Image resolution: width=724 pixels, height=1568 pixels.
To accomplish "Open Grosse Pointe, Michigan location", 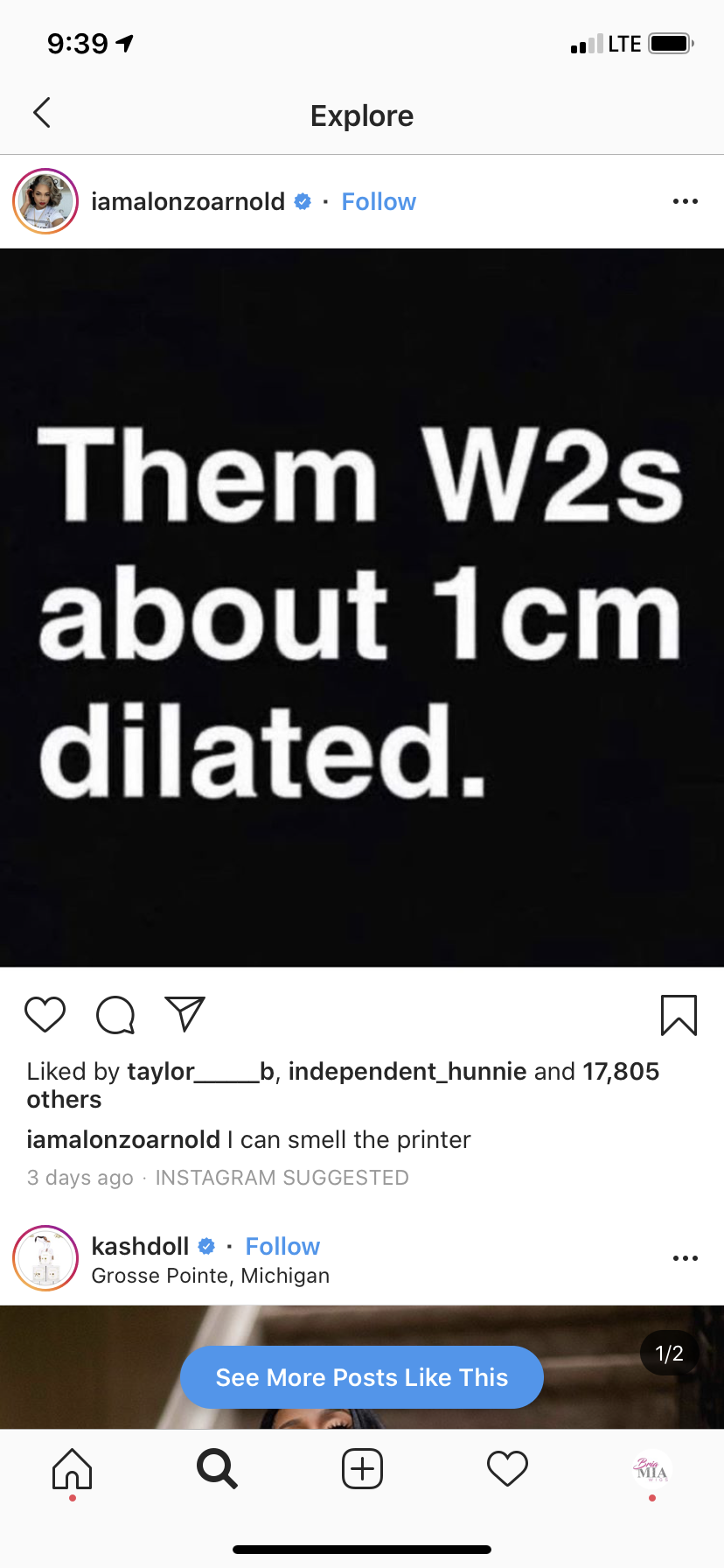I will [211, 1276].
